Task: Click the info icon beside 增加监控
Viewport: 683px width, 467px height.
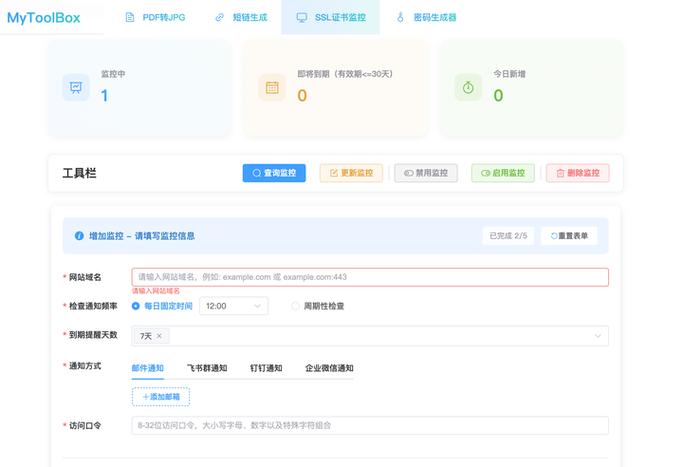Action: coord(79,236)
